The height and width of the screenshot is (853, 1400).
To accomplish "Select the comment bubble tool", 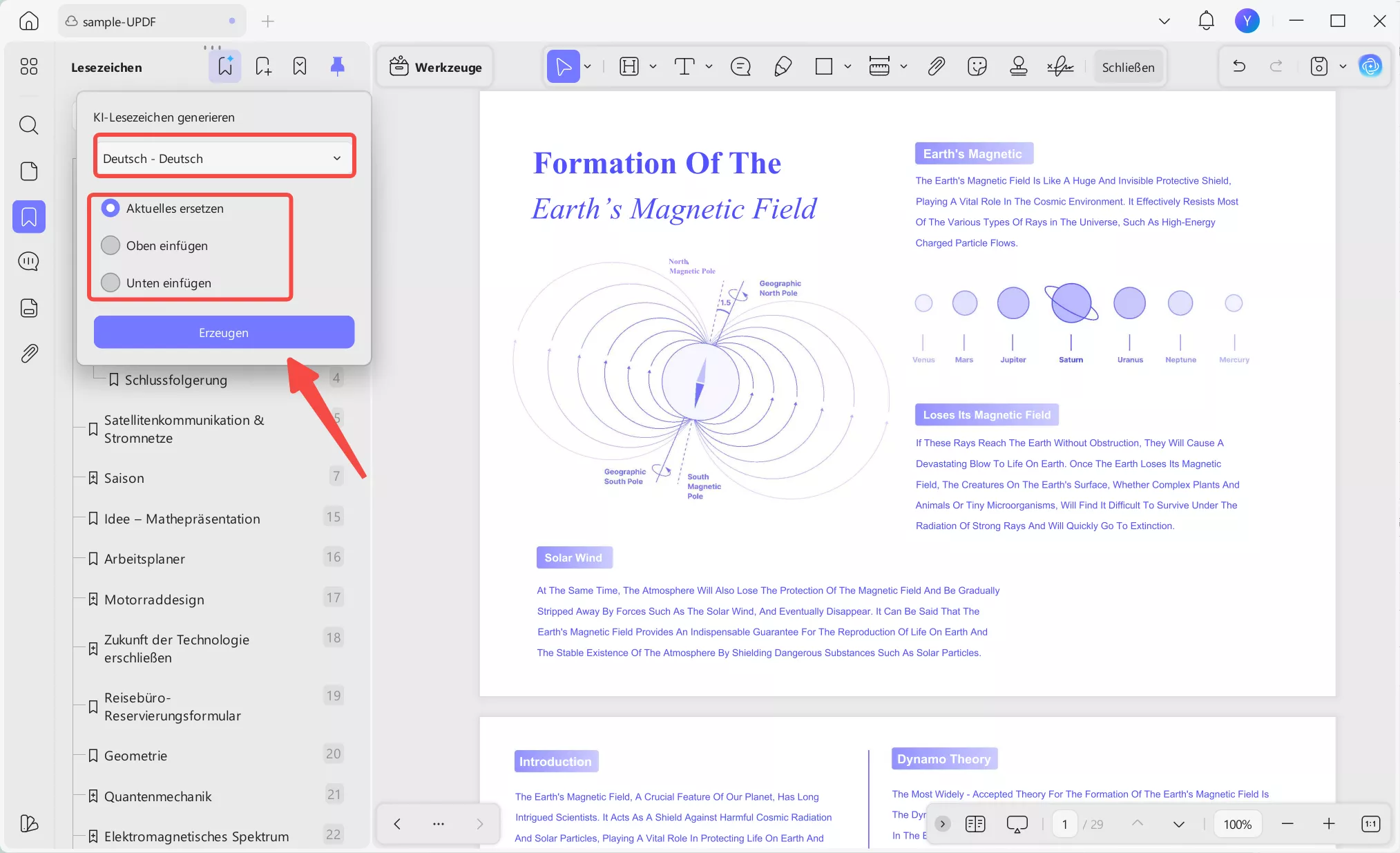I will point(740,67).
